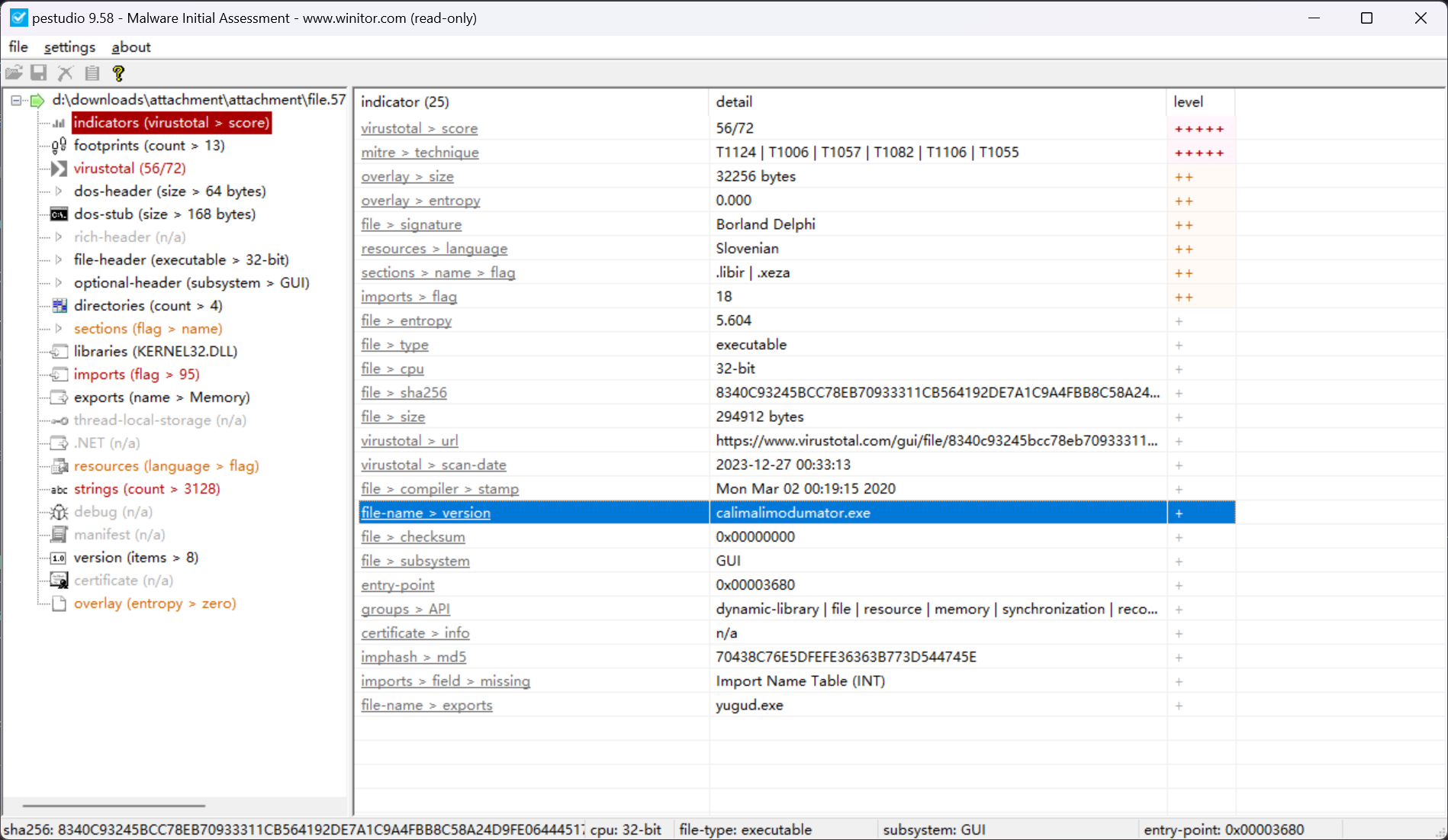Open the resources > language link
This screenshot has height=840, width=1448.
click(434, 249)
